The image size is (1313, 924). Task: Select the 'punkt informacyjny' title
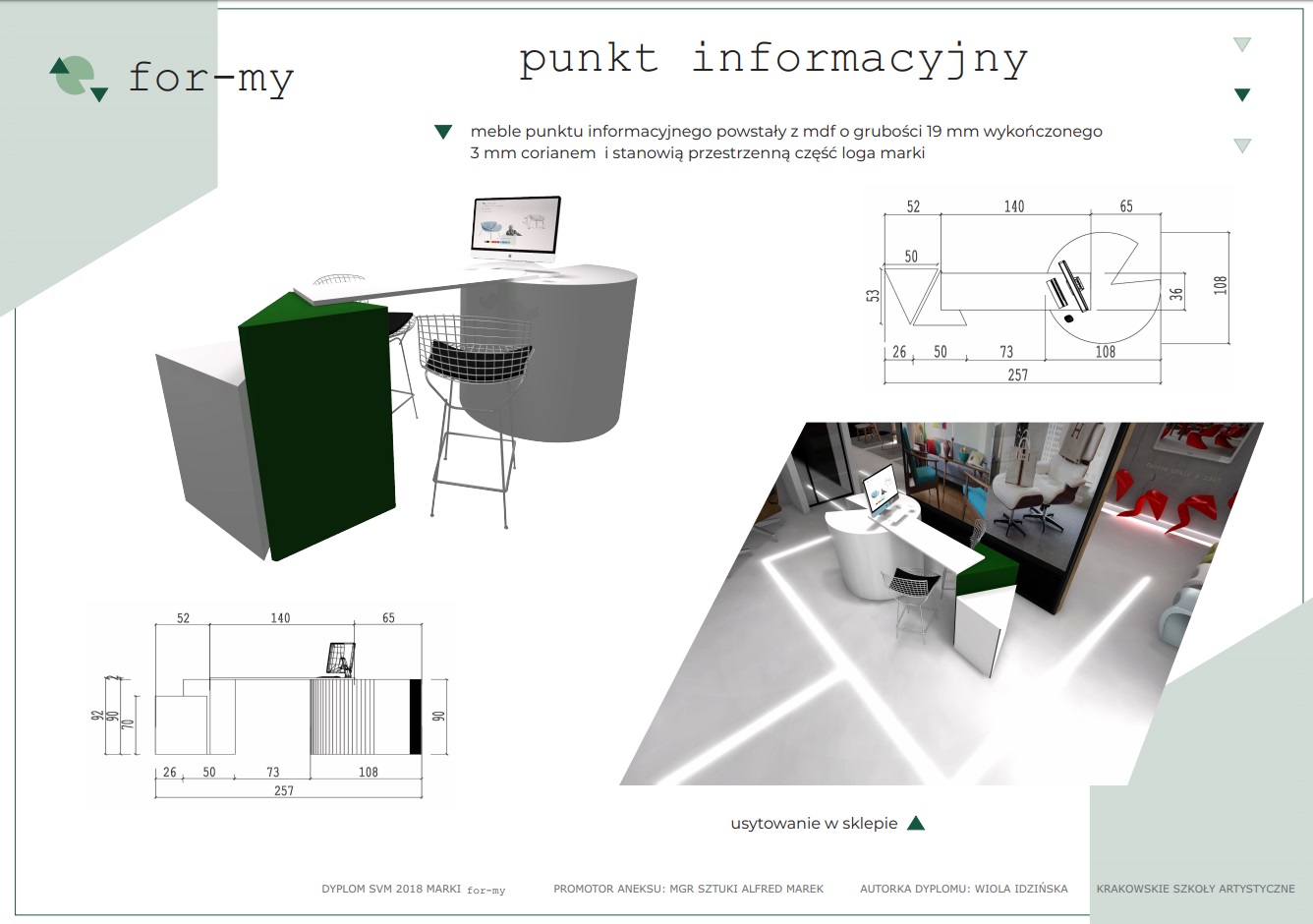(x=773, y=60)
